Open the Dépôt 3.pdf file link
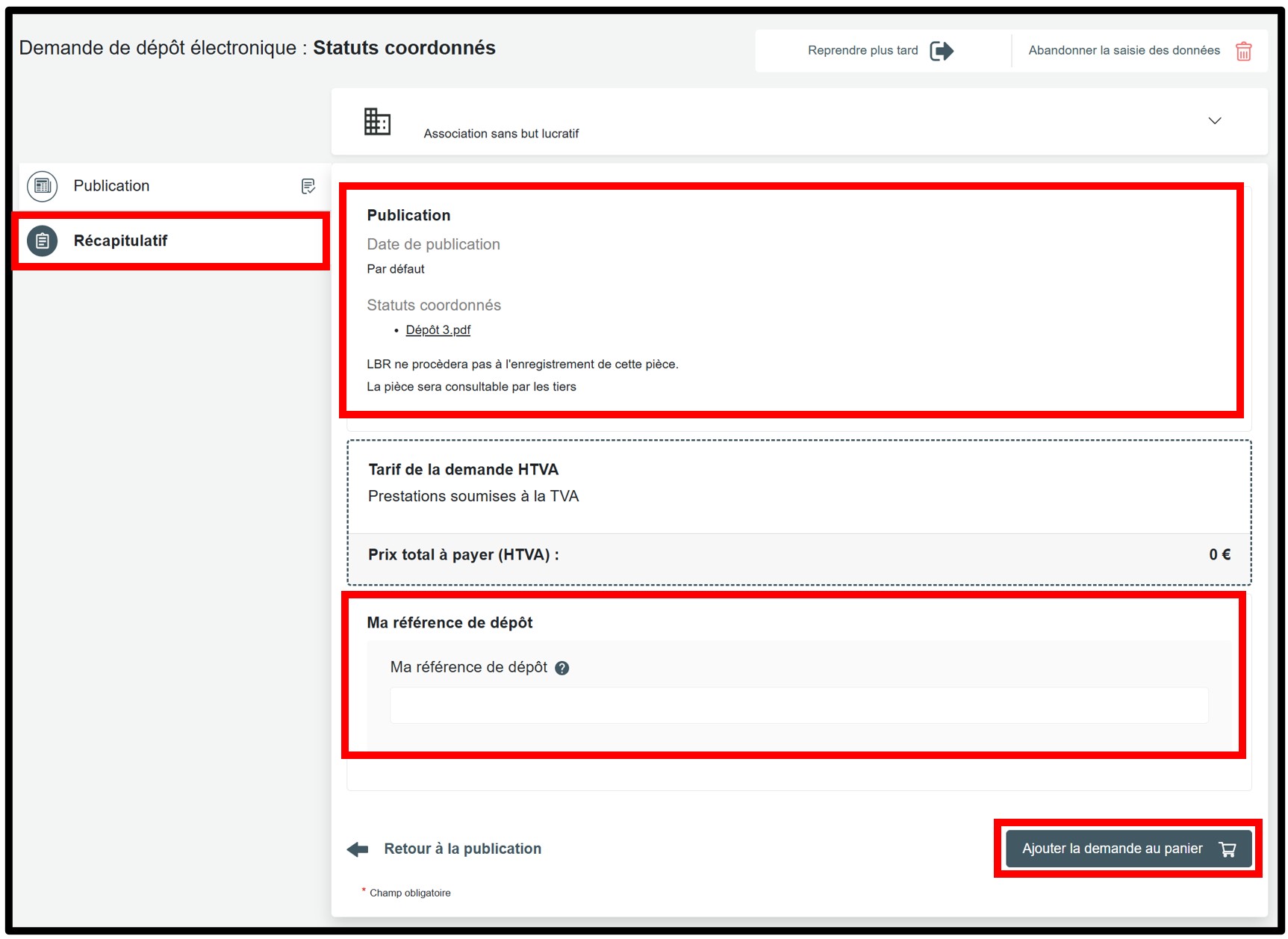Viewport: 1288px width, 939px height. pyautogui.click(x=438, y=330)
